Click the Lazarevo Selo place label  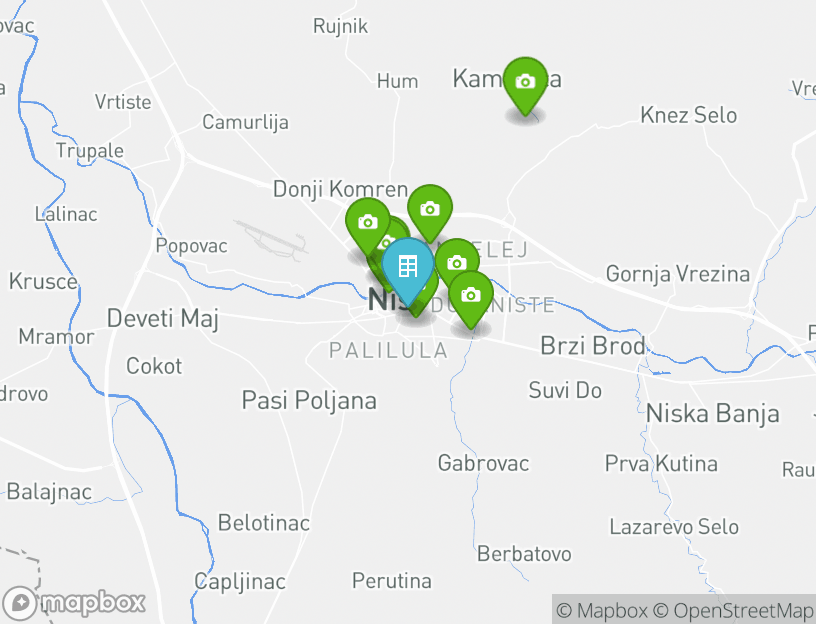coord(674,527)
